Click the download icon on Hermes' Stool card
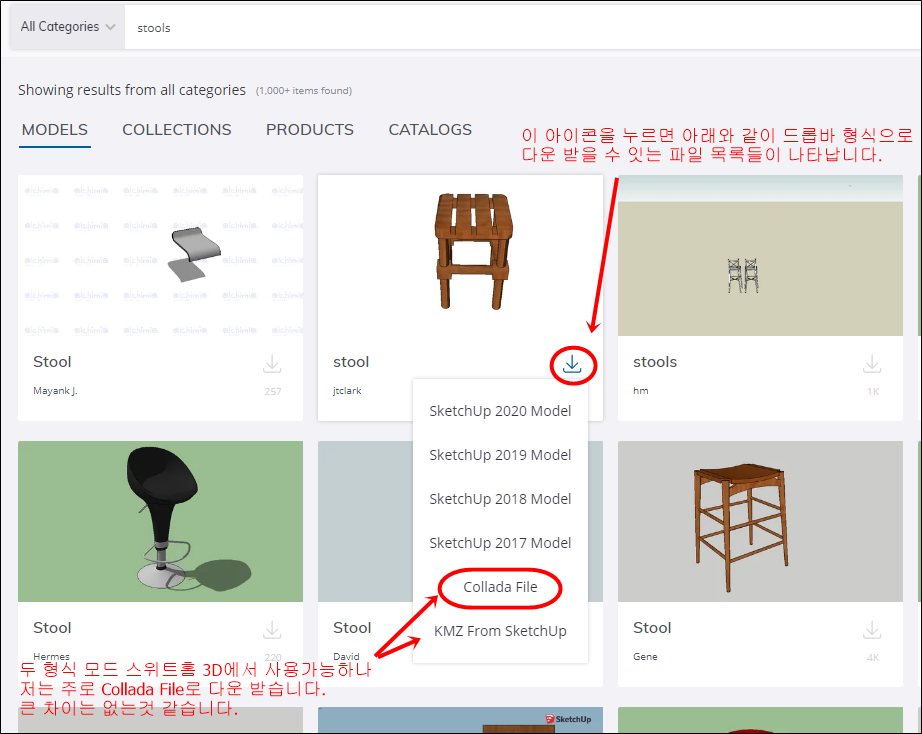Viewport: 922px width, 734px height. [272, 630]
